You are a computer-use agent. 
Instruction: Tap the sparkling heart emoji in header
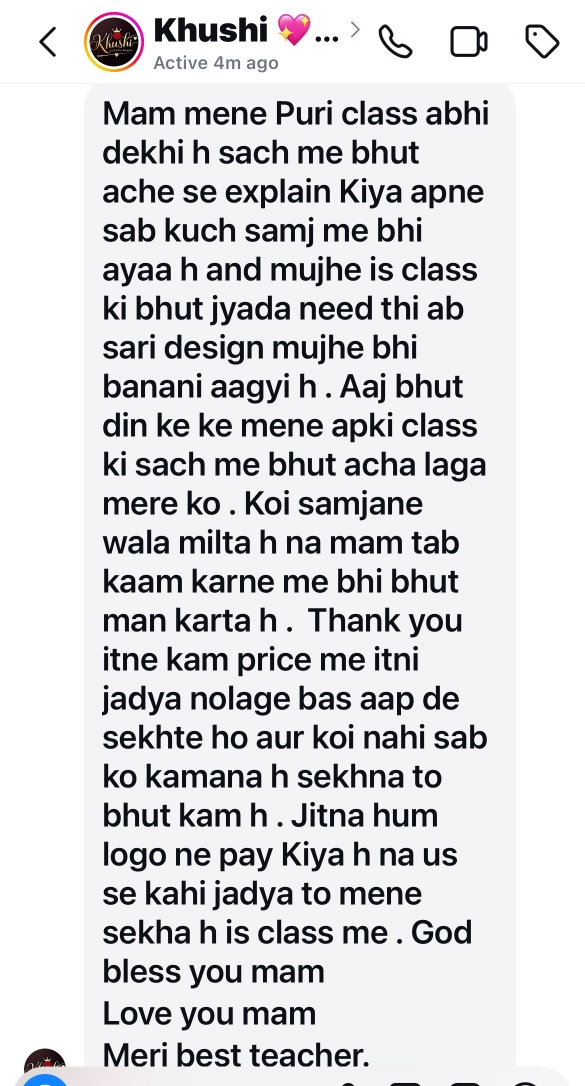point(294,30)
